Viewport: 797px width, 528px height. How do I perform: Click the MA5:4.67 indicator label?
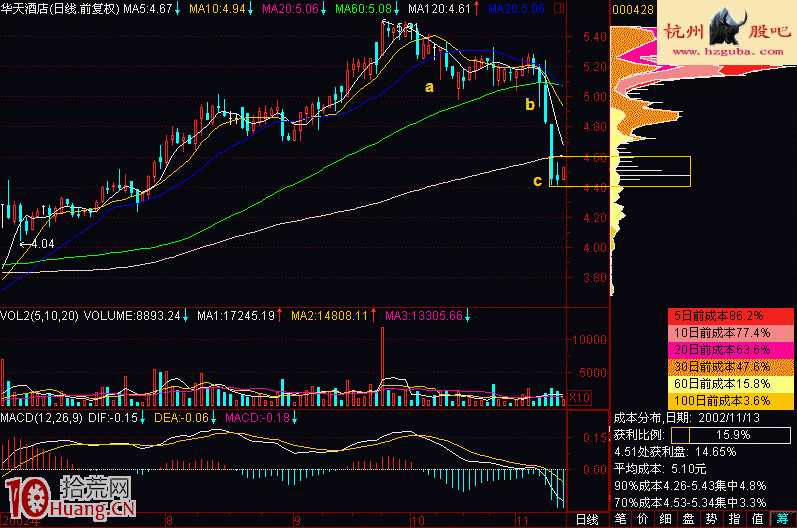(x=148, y=9)
